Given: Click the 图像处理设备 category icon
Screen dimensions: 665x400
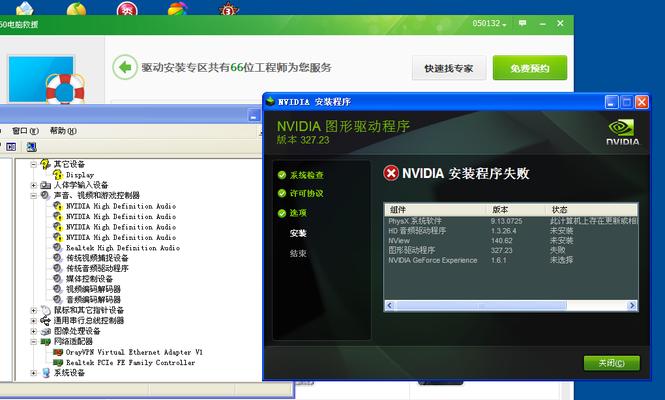Looking at the screenshot, I should point(45,331).
